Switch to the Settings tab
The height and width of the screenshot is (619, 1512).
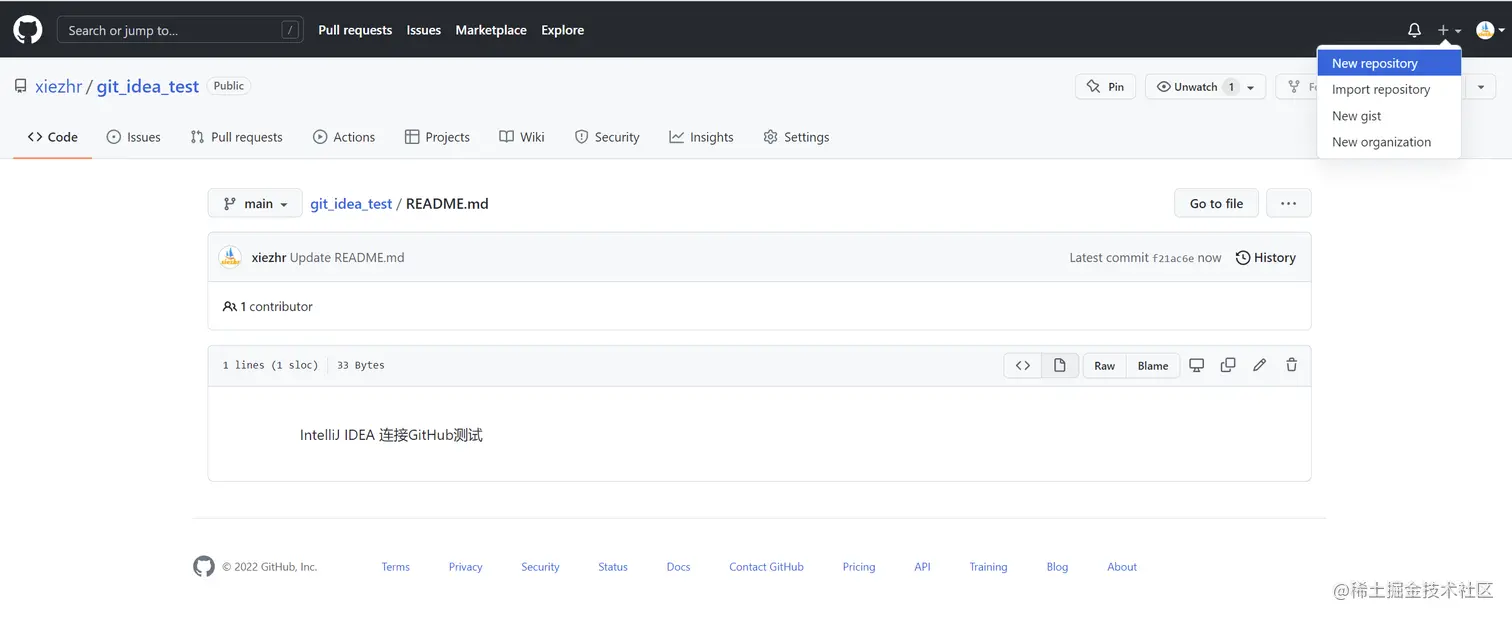click(x=796, y=137)
